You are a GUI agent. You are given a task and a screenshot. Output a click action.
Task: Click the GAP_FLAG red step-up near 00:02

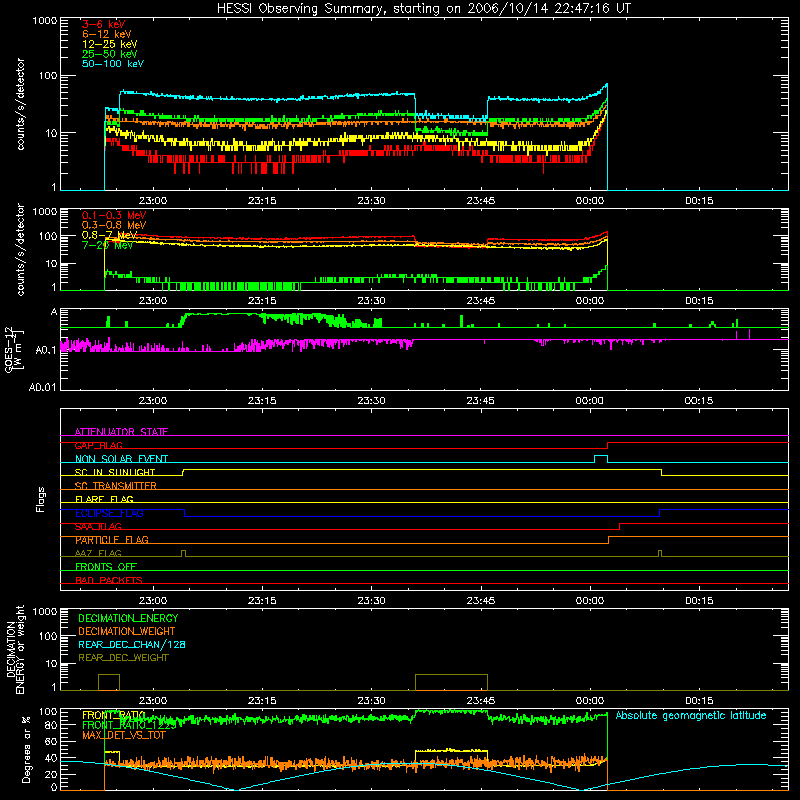pos(607,445)
